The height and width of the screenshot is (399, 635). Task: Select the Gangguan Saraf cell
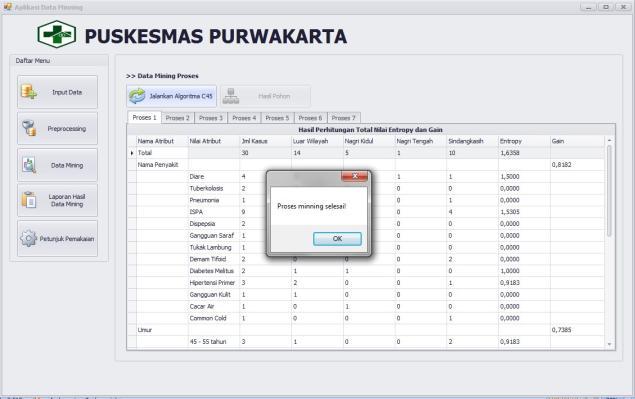coord(214,235)
